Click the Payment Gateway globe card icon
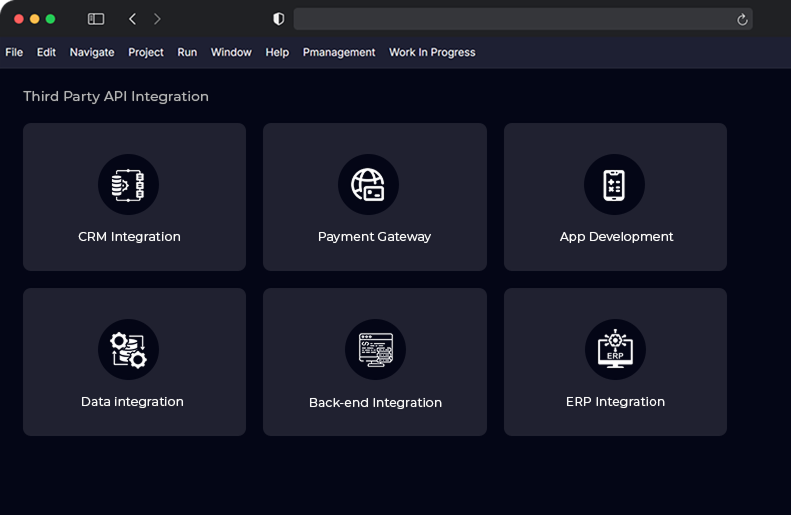791x515 pixels. click(x=368, y=185)
